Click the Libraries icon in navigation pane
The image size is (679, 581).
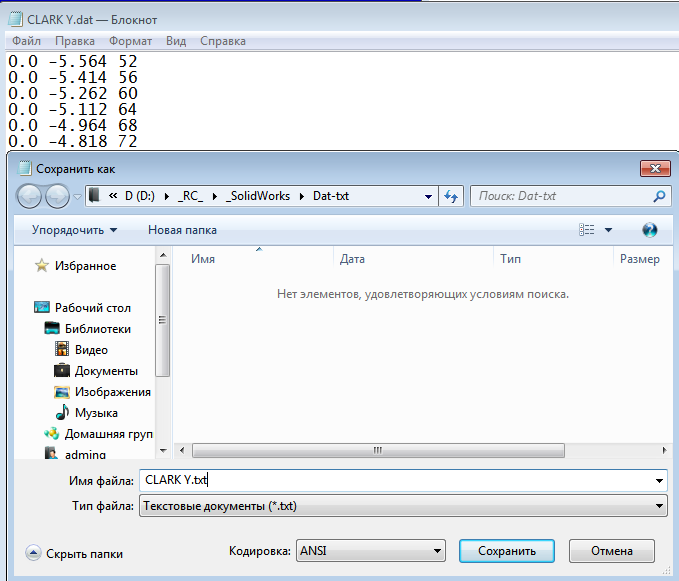pos(52,328)
